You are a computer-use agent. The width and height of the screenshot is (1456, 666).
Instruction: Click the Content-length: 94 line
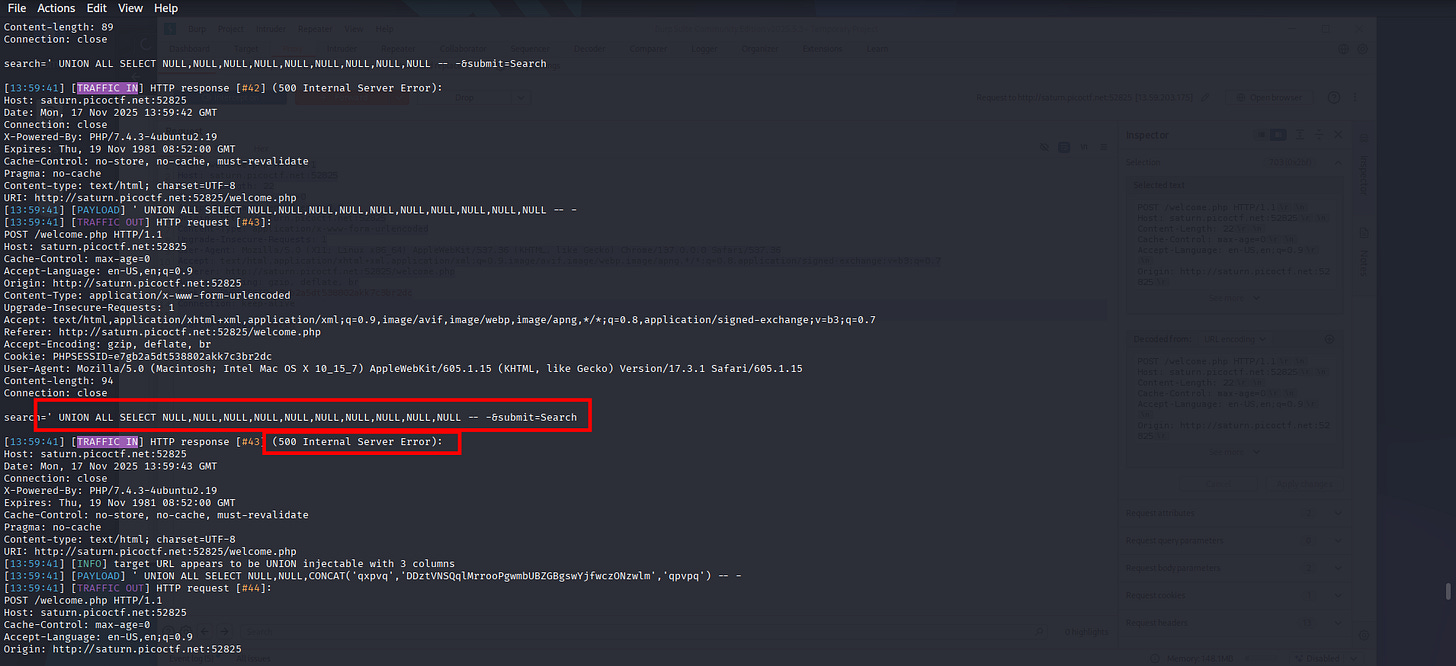(x=58, y=381)
